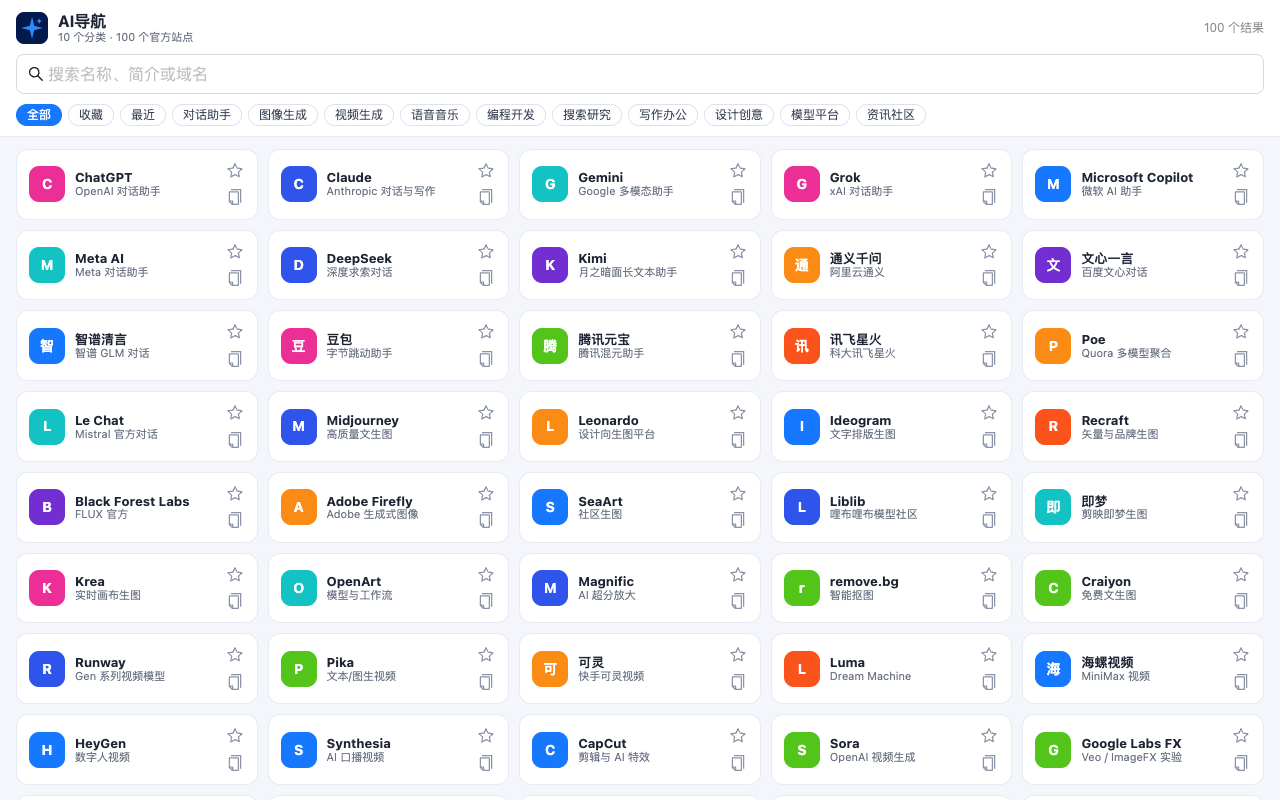This screenshot has height=800, width=1280.
Task: Copy the Adobe Firefly link
Action: (x=486, y=520)
